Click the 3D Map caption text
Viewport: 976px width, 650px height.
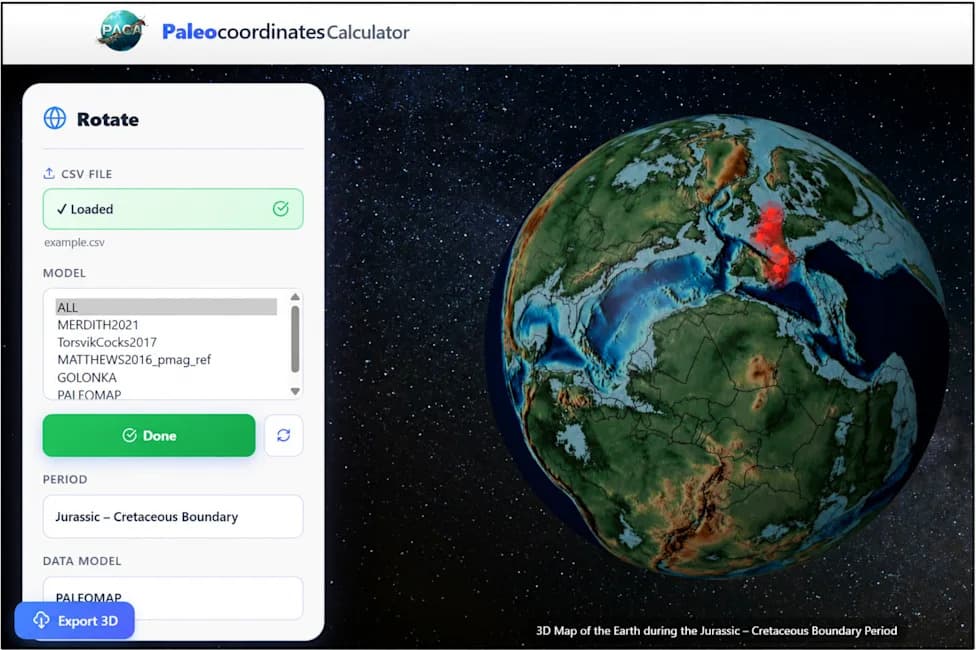716,630
